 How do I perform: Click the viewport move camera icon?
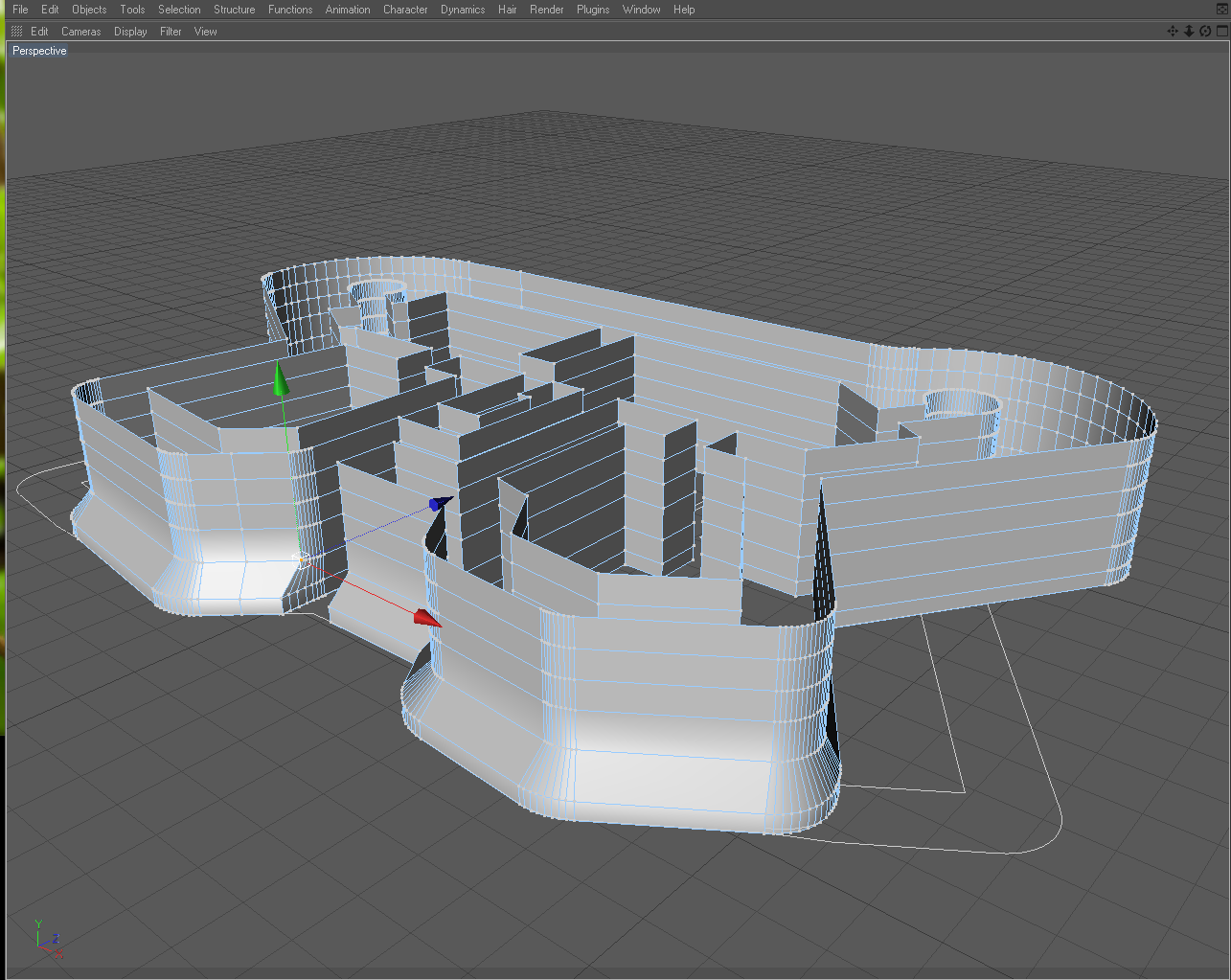(1173, 31)
